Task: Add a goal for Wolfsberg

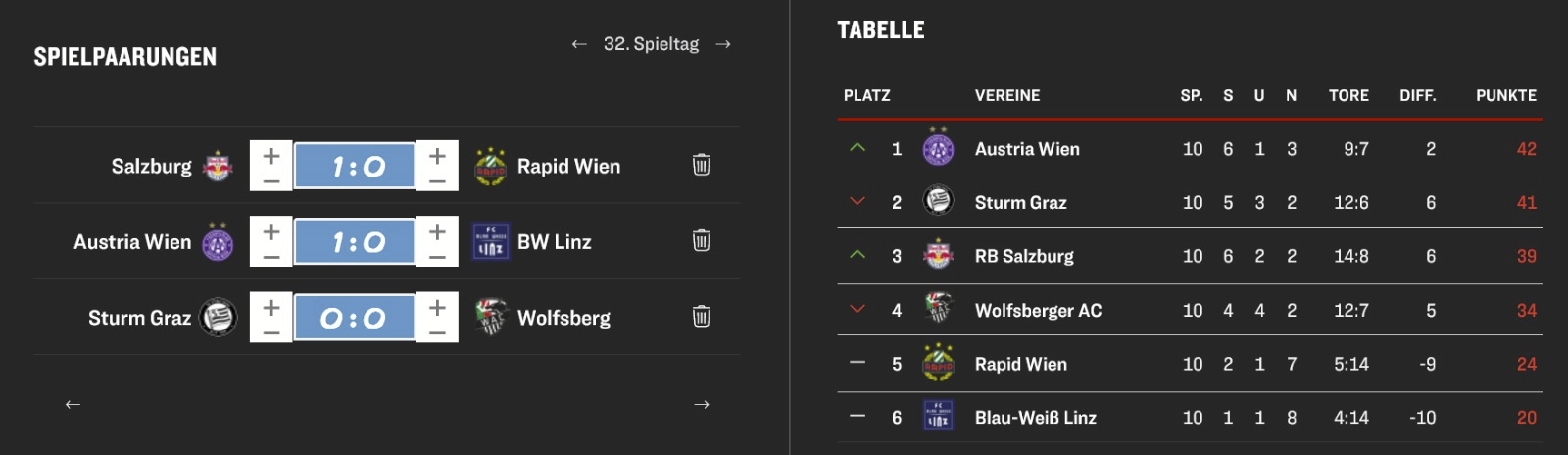Action: [x=437, y=306]
